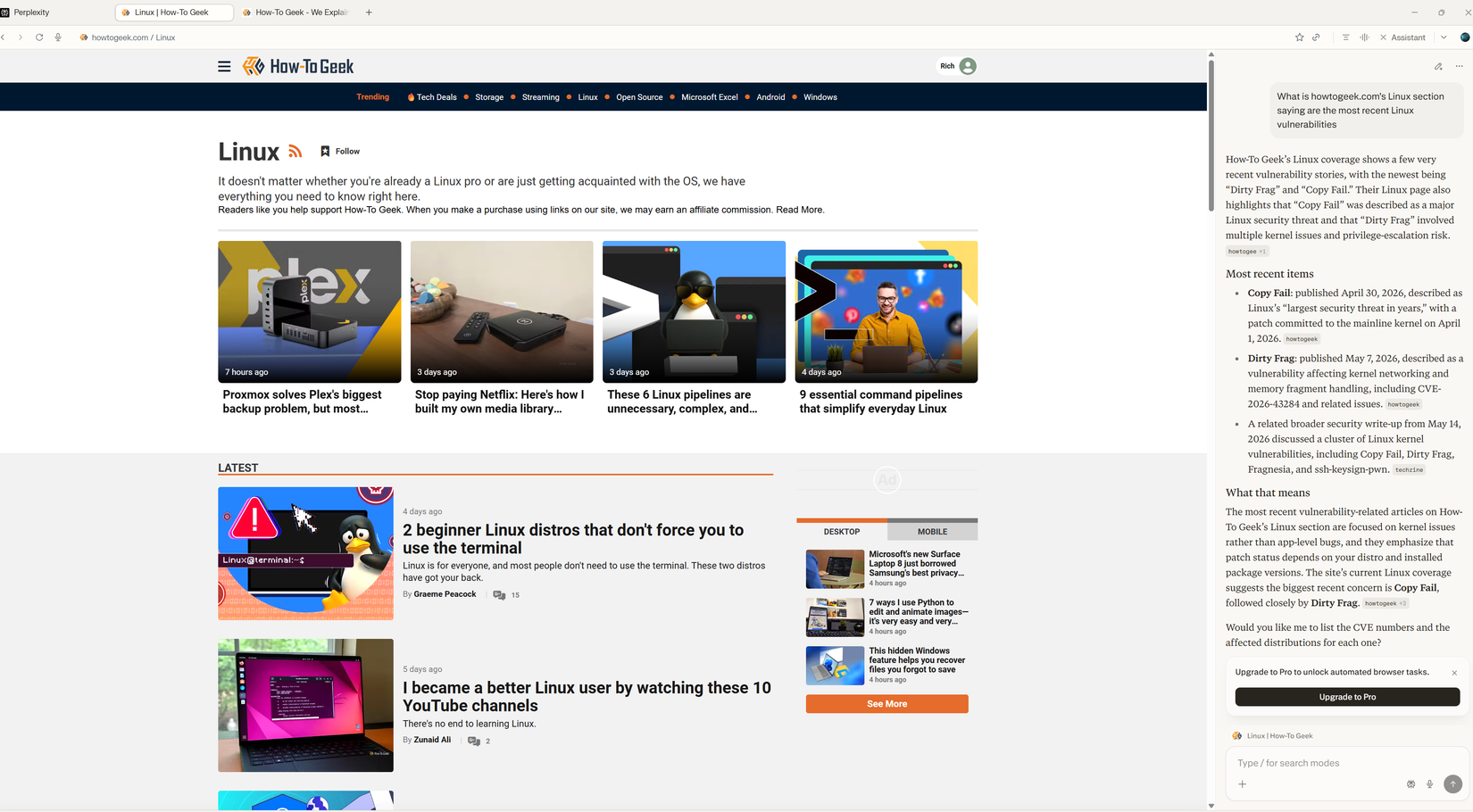The width and height of the screenshot is (1473, 812).
Task: Open Linux in trending bar
Action: 587,97
